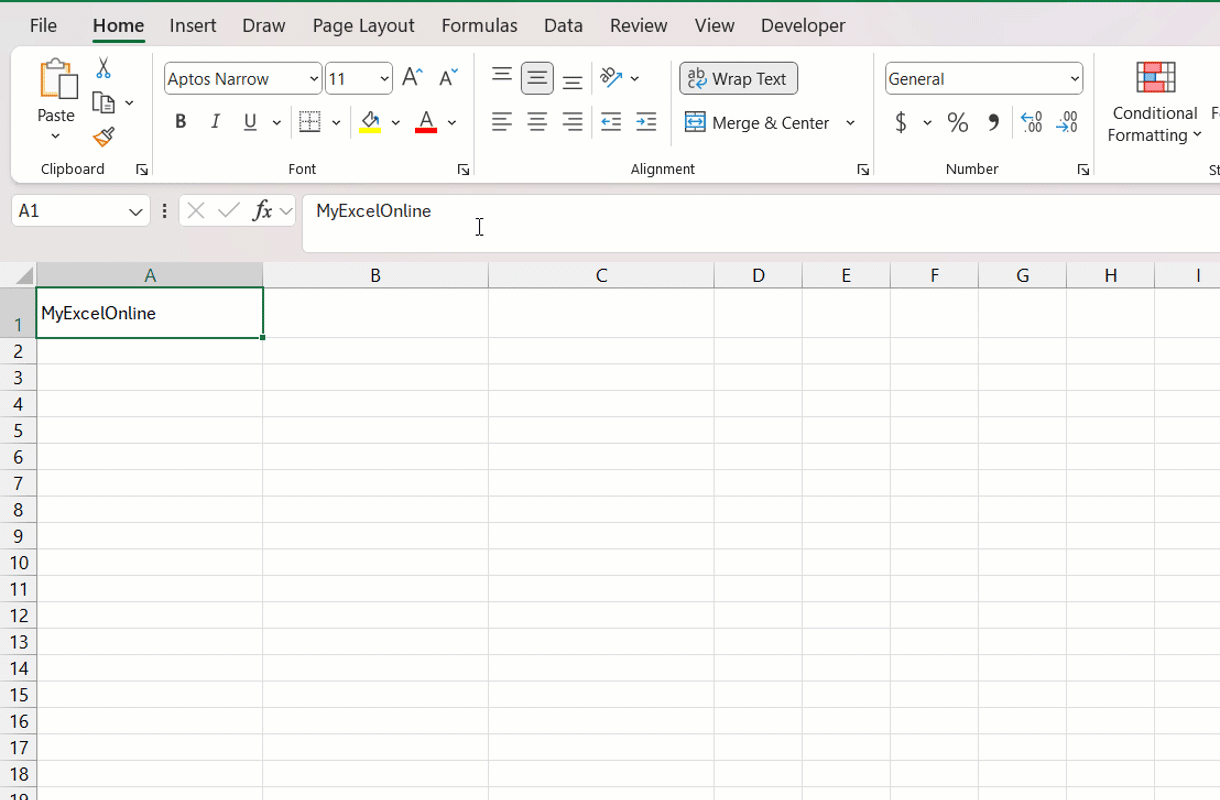Select all cells with the corner triangle
Screen dimensions: 1220x800
(x=22, y=276)
